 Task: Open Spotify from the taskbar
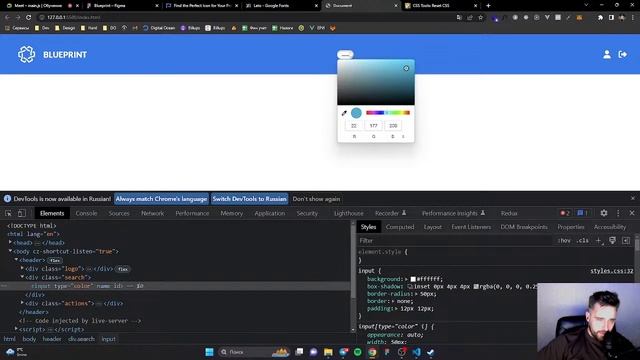tap(358, 352)
